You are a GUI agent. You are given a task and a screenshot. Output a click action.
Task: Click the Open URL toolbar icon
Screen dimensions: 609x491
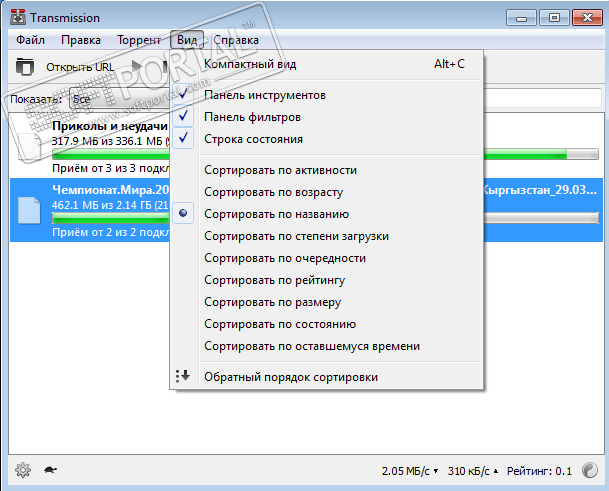click(x=25, y=66)
